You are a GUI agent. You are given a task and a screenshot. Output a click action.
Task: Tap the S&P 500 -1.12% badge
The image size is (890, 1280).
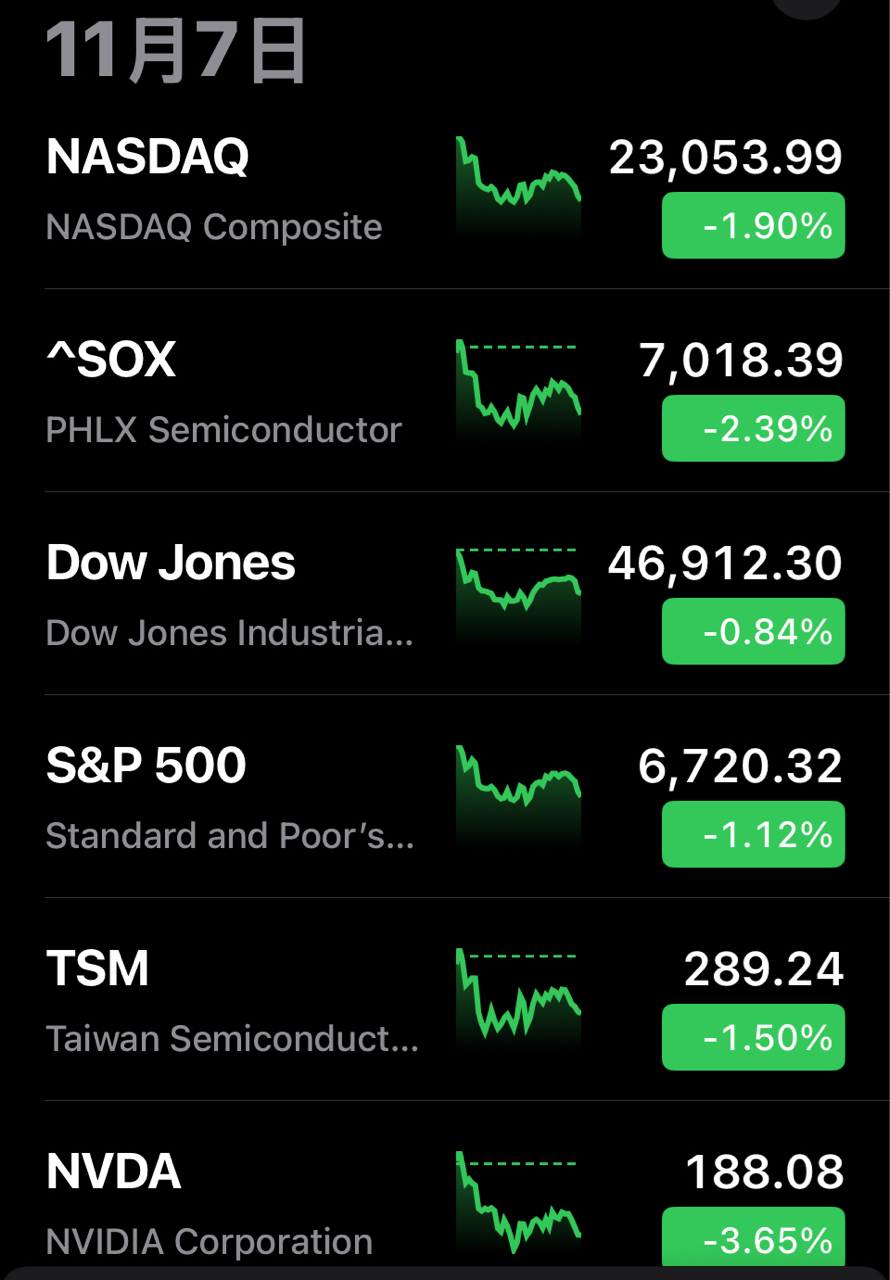click(x=753, y=834)
